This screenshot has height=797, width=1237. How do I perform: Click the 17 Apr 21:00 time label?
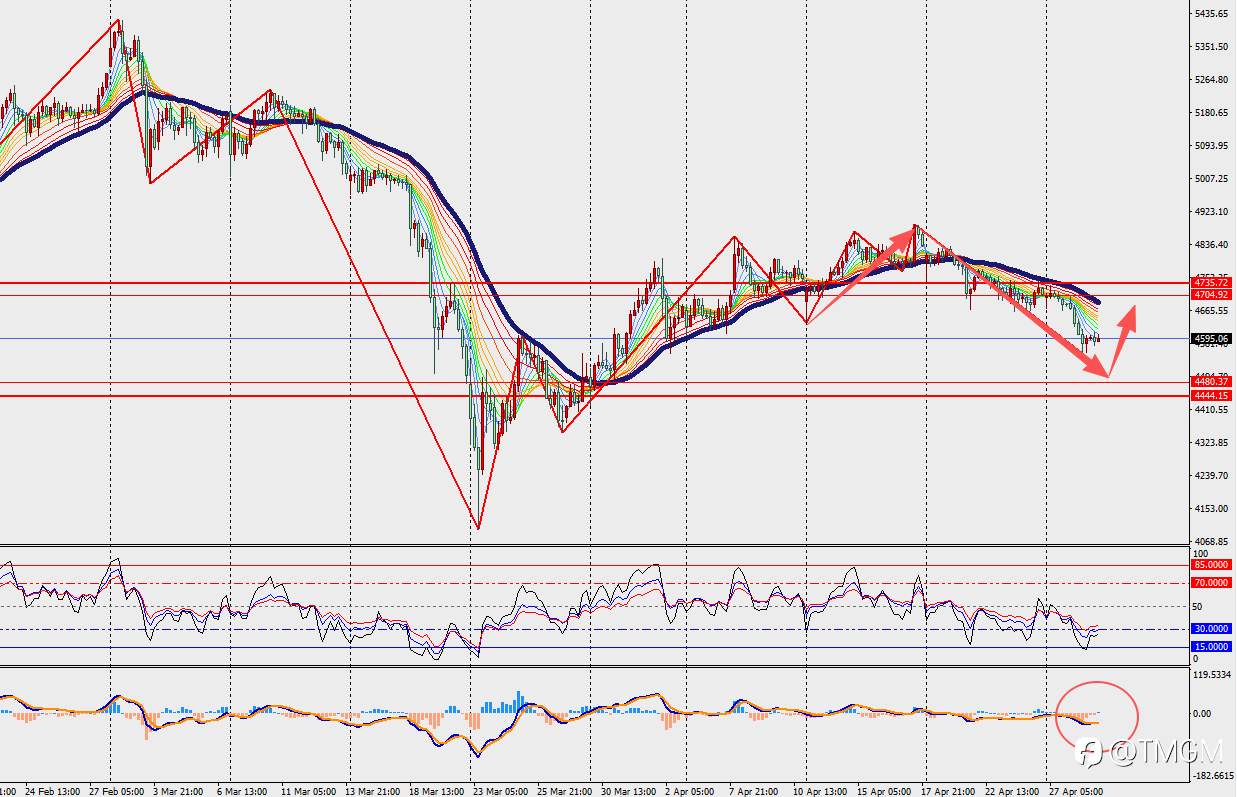pyautogui.click(x=948, y=791)
